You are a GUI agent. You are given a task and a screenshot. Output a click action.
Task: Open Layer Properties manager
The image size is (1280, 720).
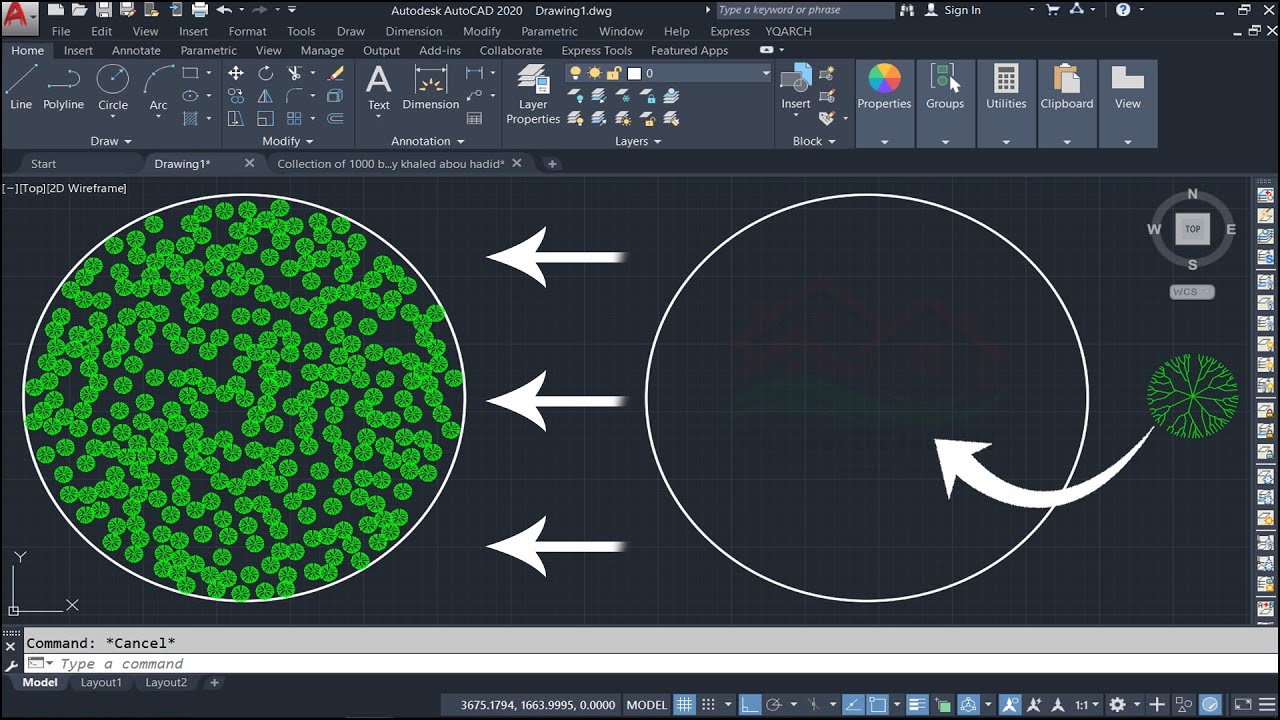tap(533, 94)
